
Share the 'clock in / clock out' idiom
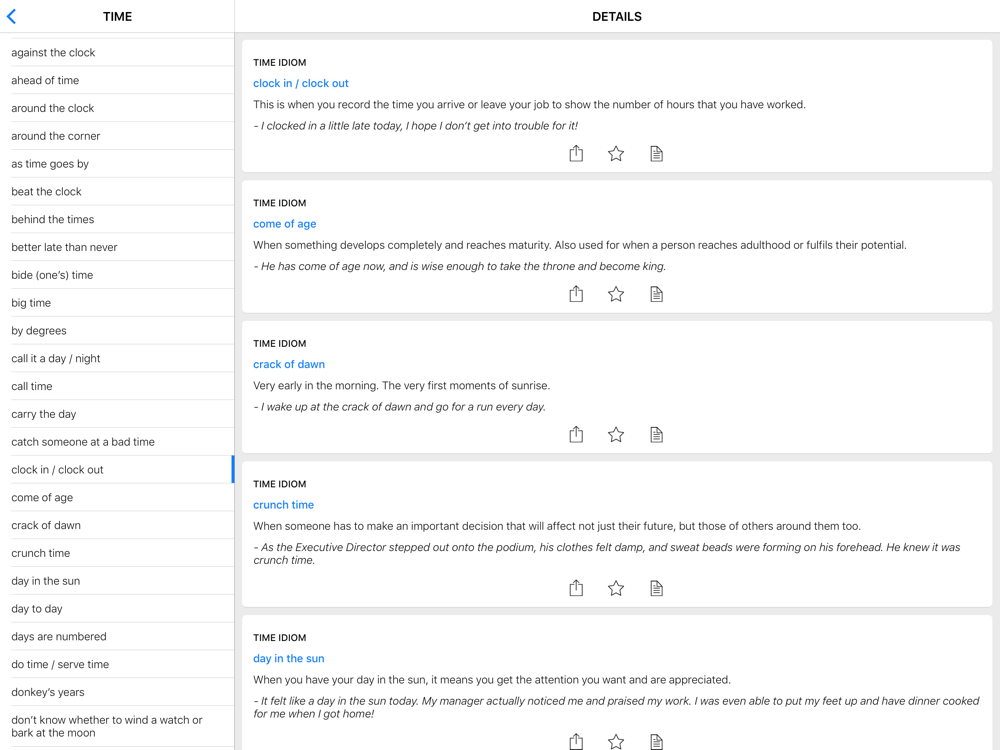point(576,153)
